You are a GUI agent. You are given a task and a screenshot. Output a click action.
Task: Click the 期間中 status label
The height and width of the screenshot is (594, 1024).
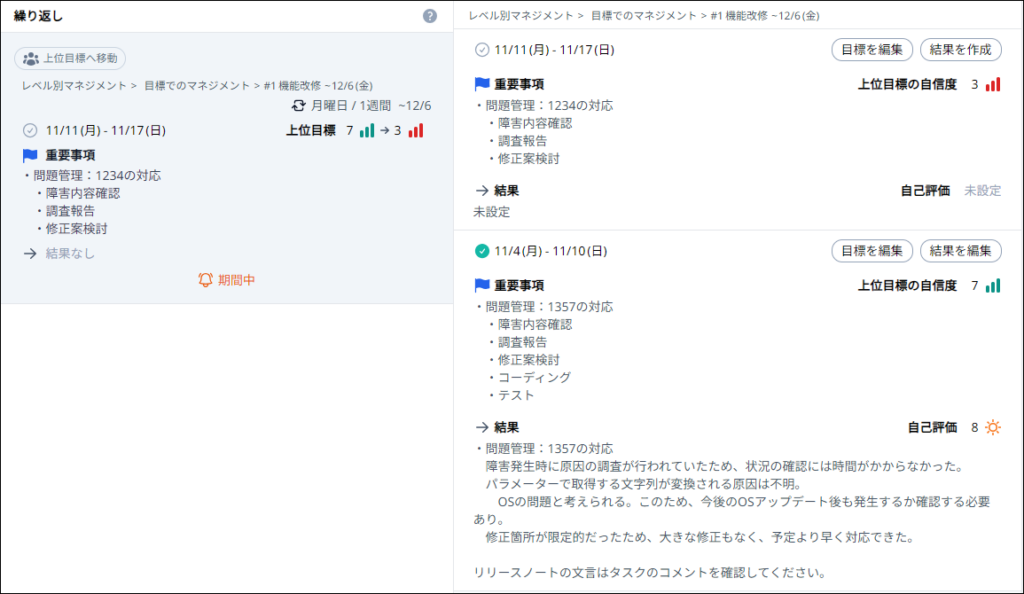pos(236,280)
